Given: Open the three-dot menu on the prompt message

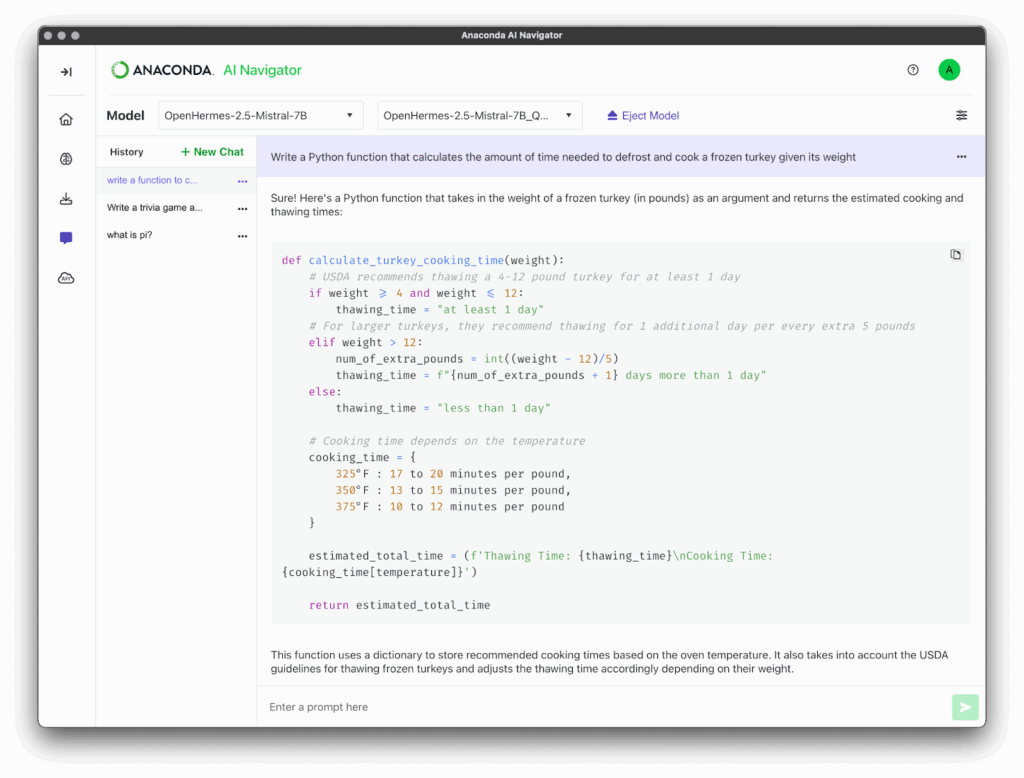Looking at the screenshot, I should [961, 157].
